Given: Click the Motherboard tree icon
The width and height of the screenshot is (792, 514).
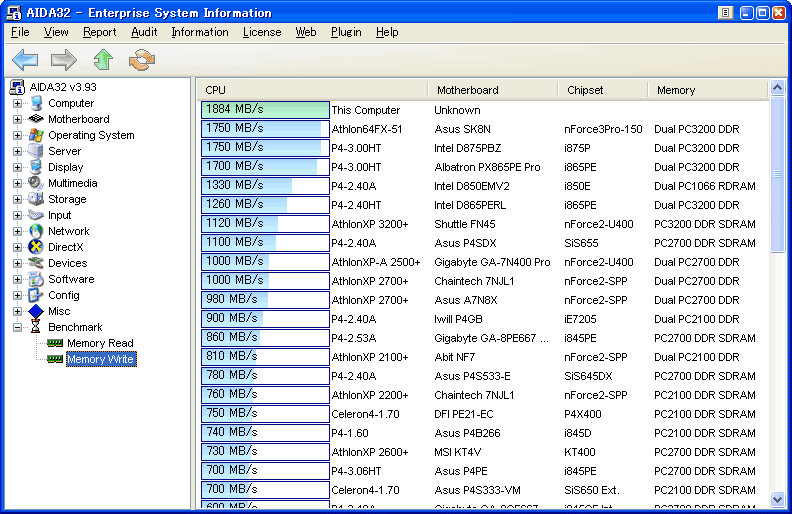Looking at the screenshot, I should click(36, 119).
